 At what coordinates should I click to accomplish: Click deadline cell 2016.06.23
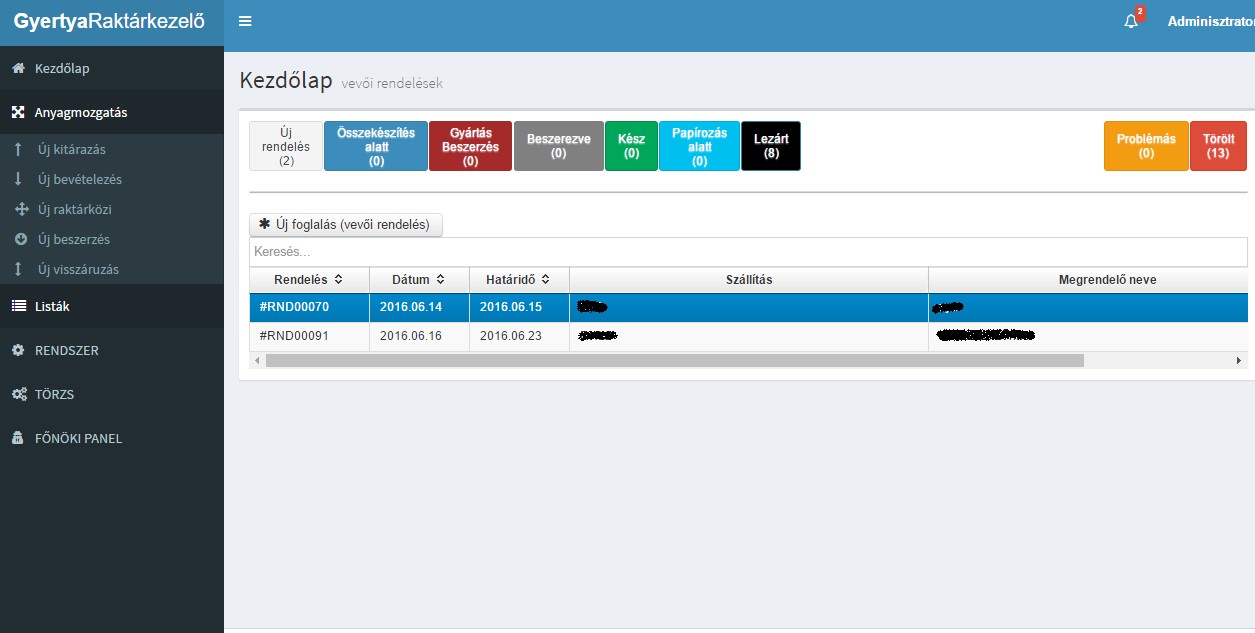519,336
